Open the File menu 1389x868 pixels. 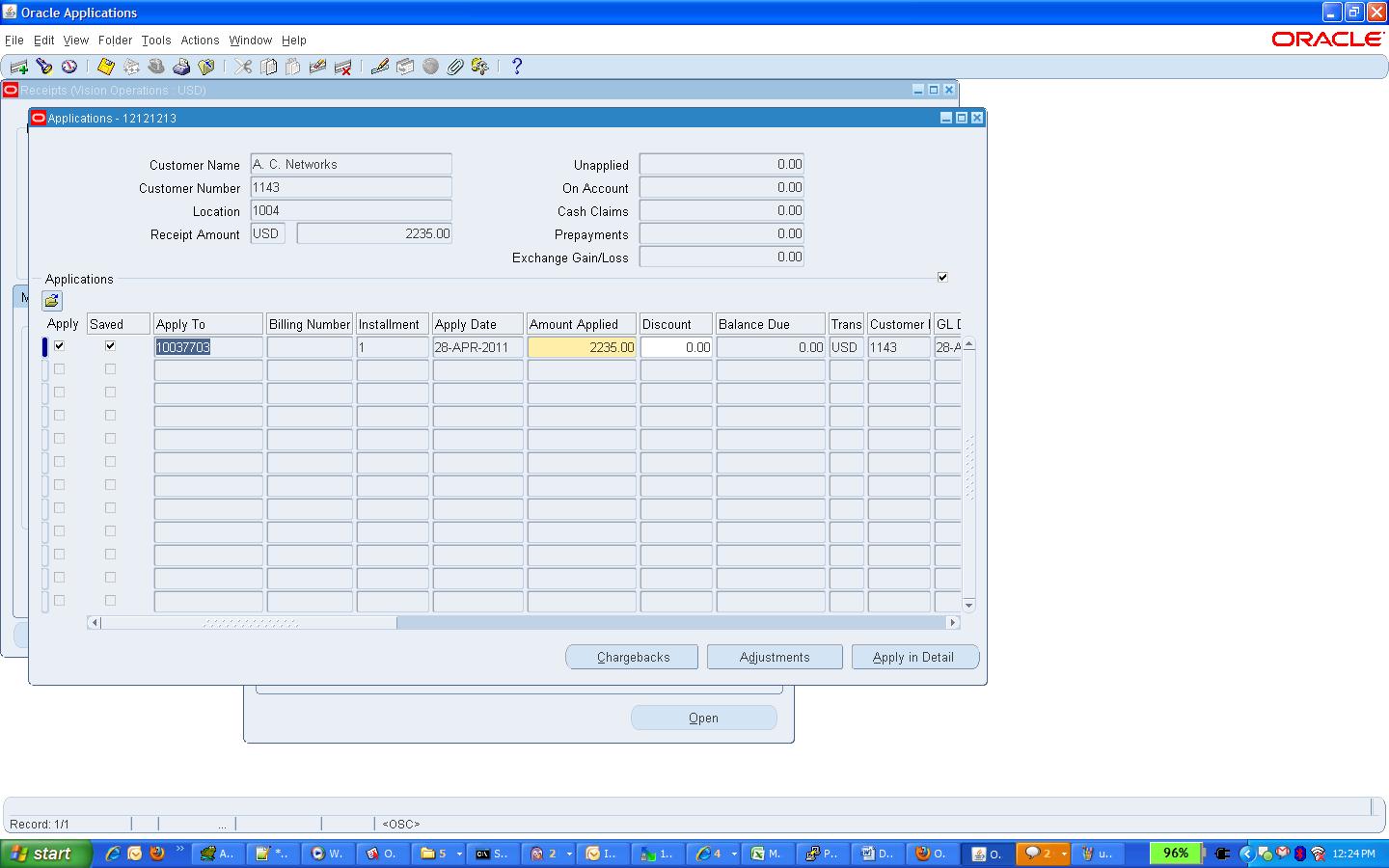click(x=14, y=41)
